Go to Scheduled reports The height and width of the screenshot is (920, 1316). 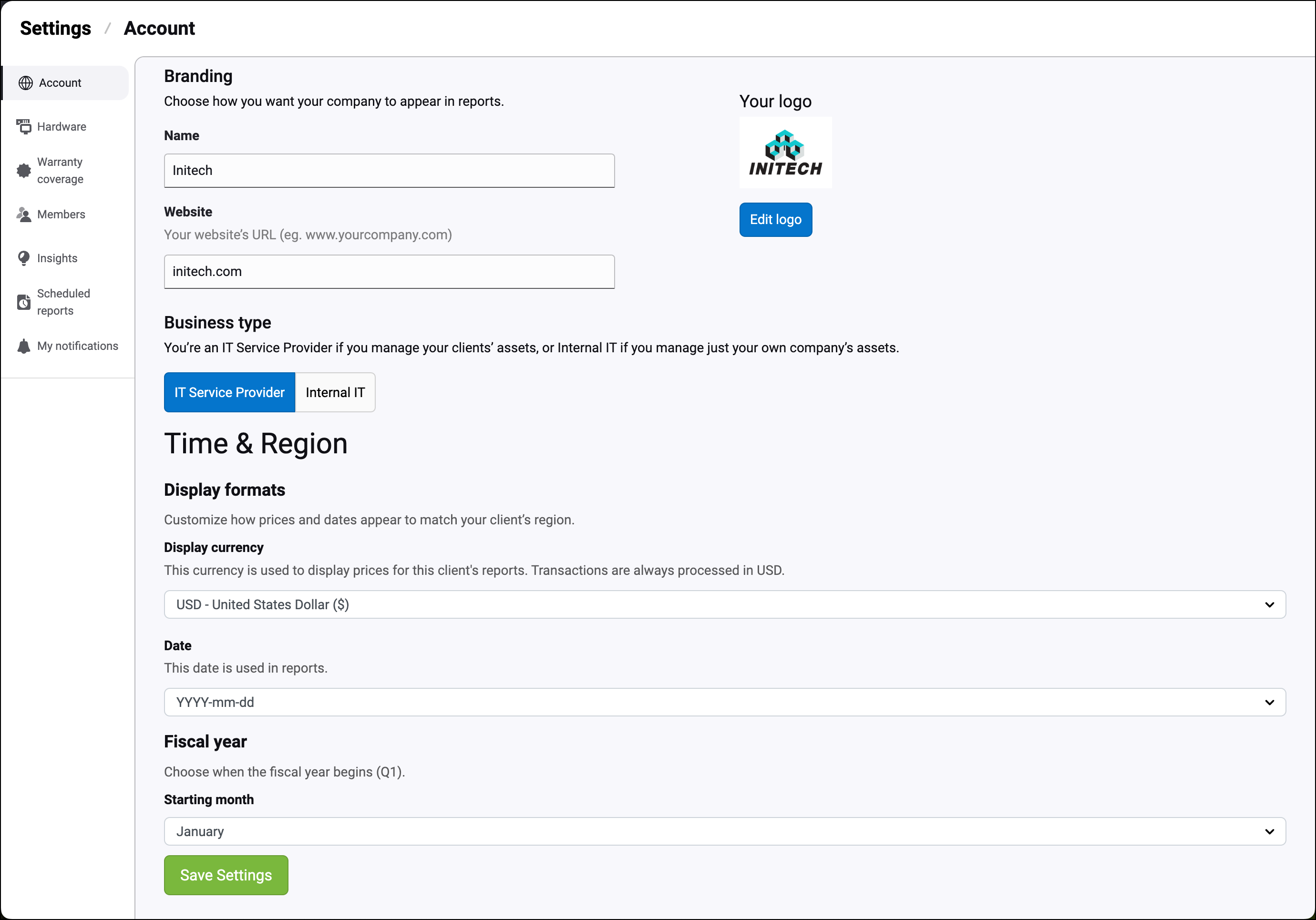click(63, 302)
